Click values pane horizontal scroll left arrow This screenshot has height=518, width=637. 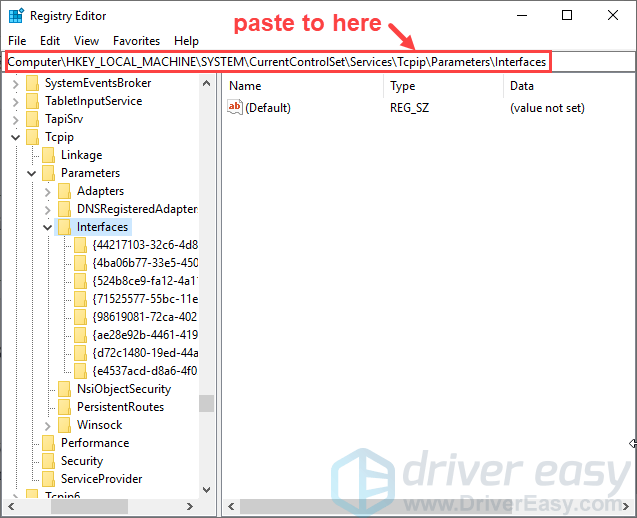point(231,507)
